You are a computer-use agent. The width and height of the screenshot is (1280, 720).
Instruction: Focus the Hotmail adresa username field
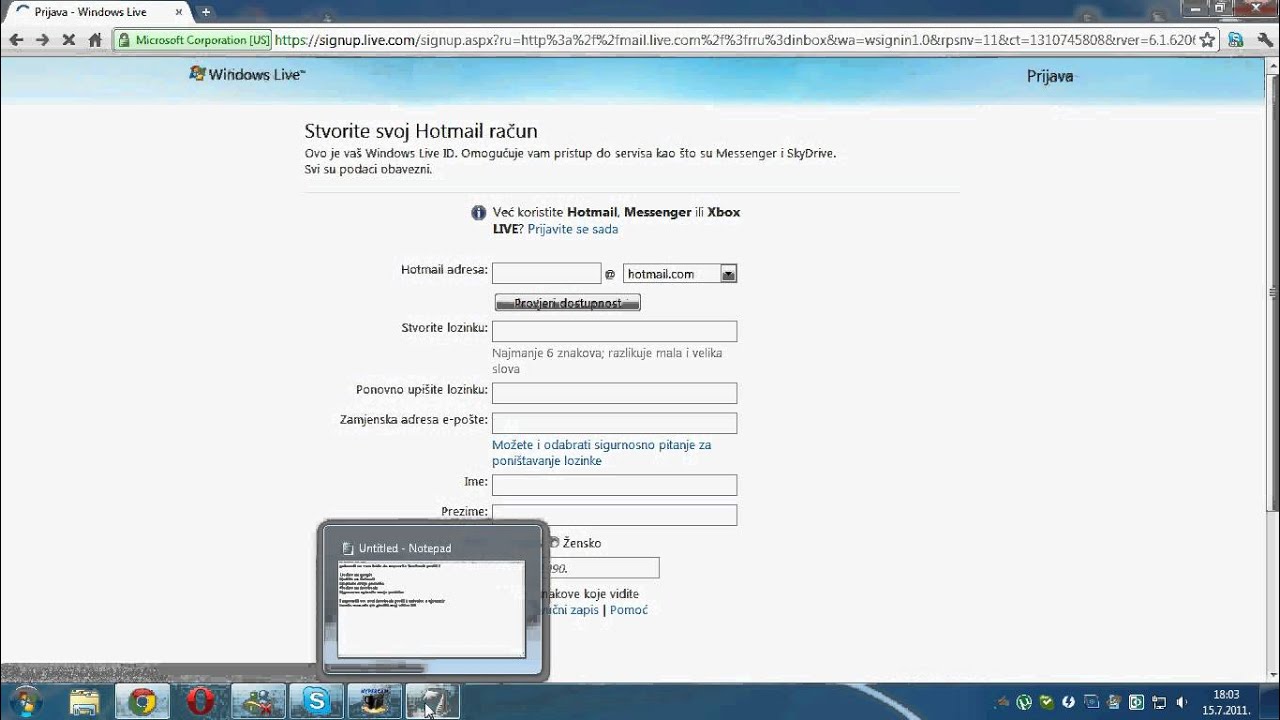coord(547,273)
